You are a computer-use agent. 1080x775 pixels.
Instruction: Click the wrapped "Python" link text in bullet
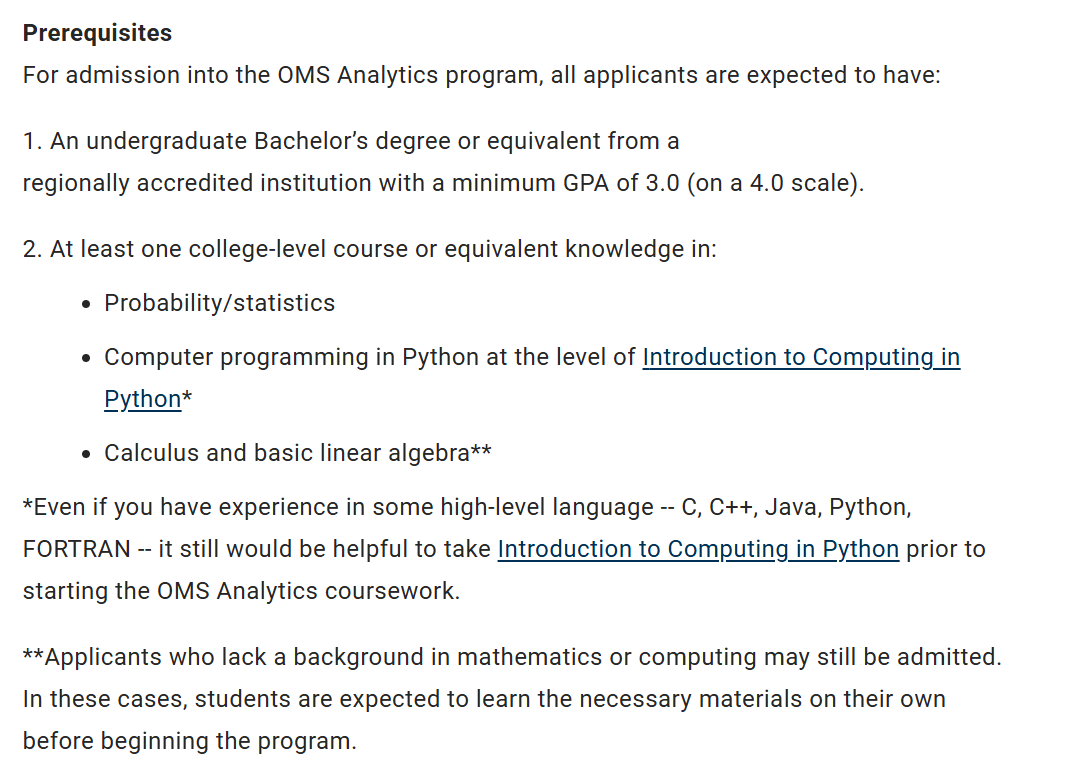tap(142, 399)
